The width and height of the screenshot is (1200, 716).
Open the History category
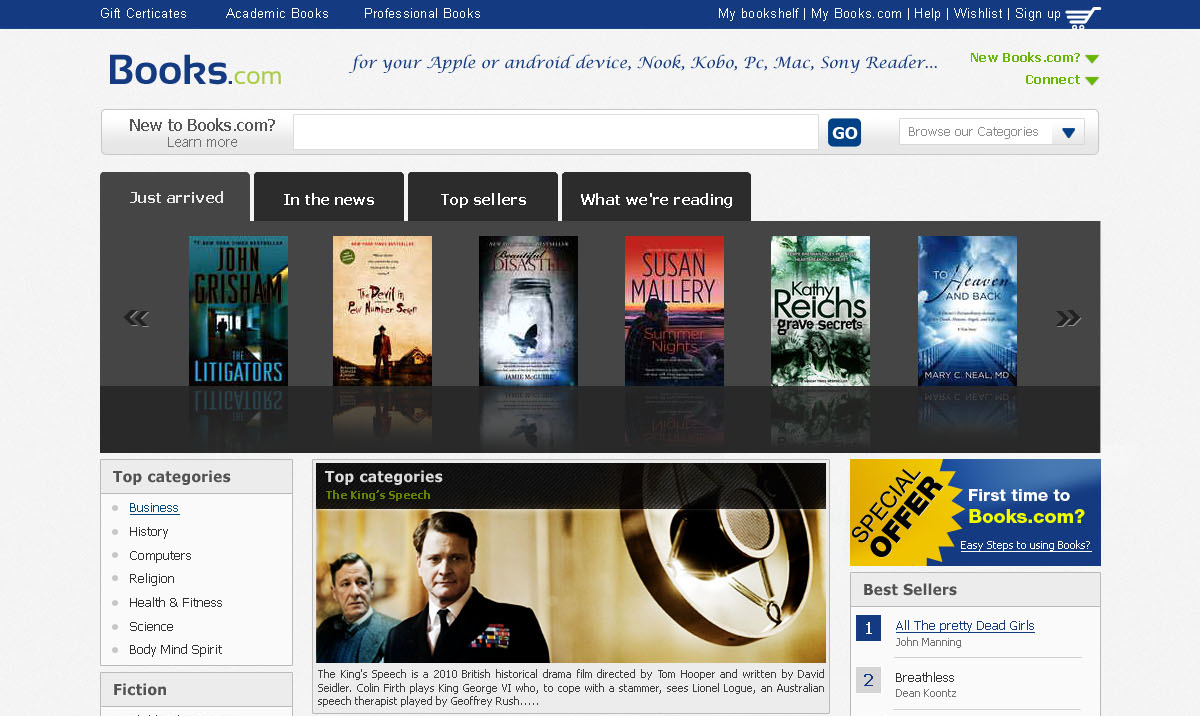tap(148, 532)
